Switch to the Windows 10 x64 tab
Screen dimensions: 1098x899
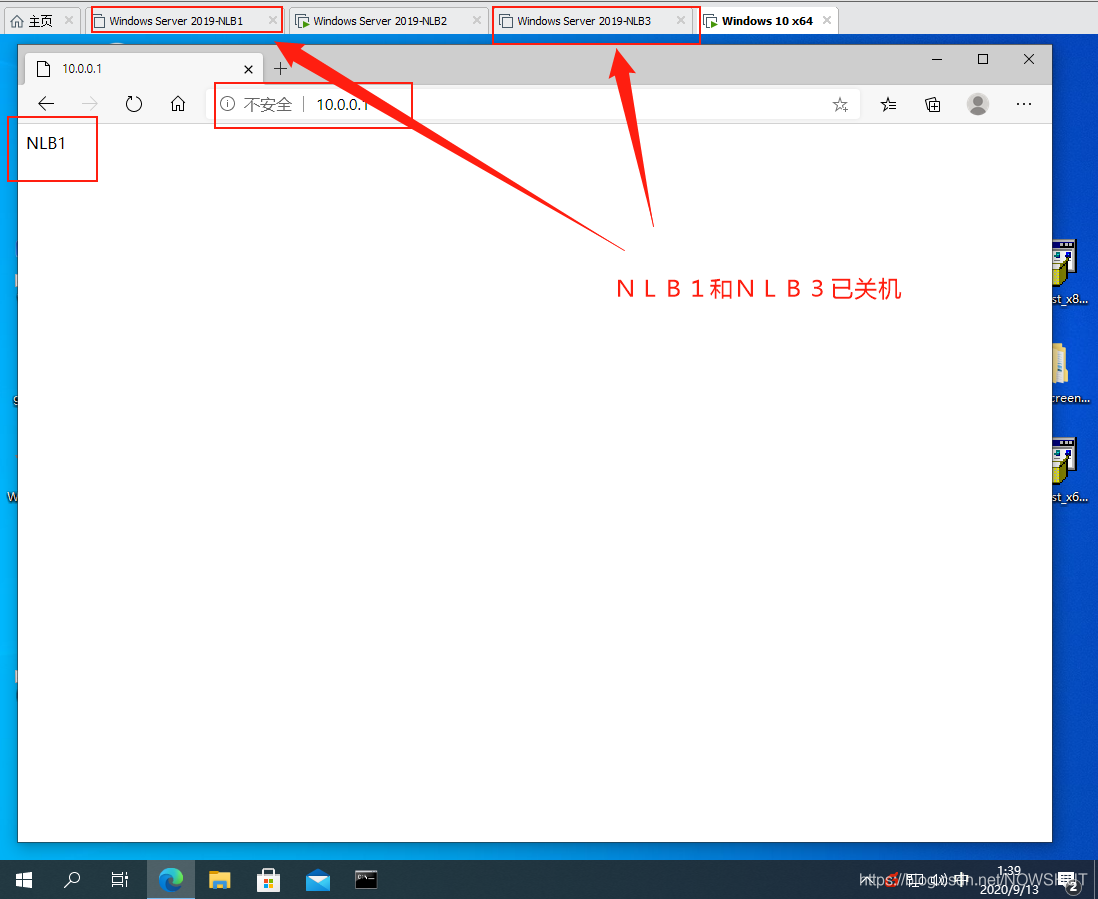pos(763,19)
